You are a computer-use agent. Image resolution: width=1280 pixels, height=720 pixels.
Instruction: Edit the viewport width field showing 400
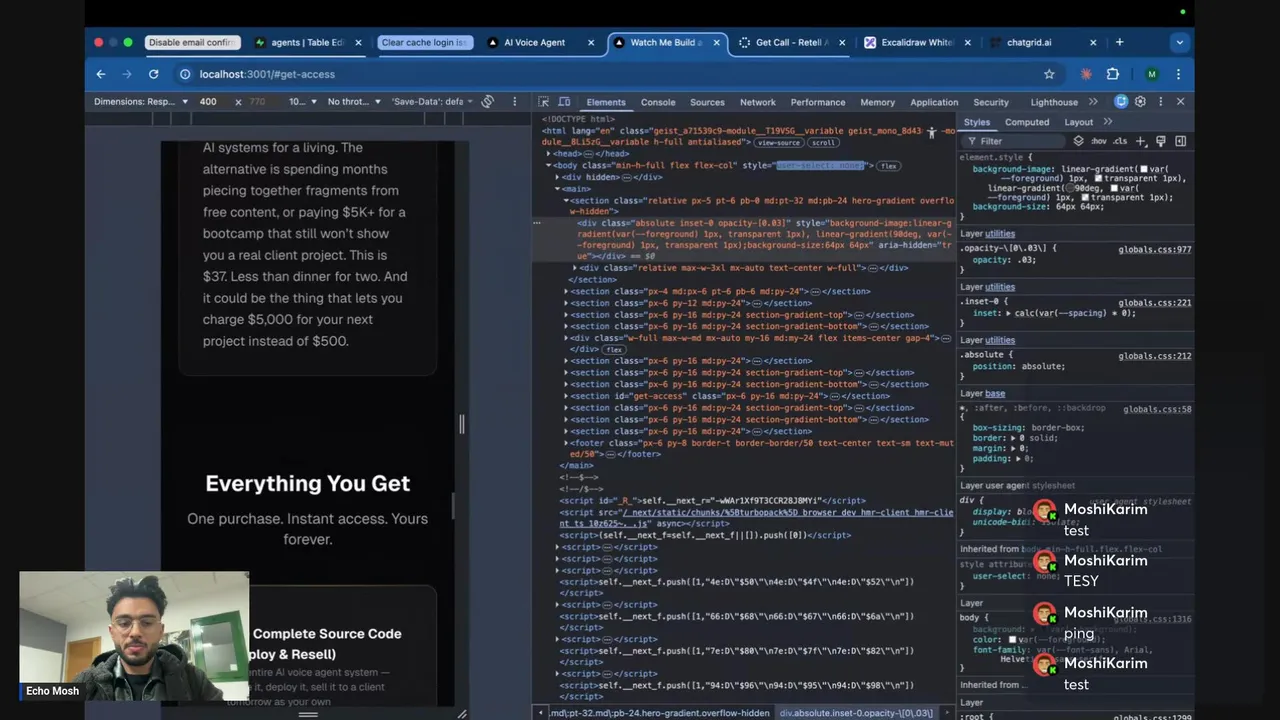tap(208, 101)
